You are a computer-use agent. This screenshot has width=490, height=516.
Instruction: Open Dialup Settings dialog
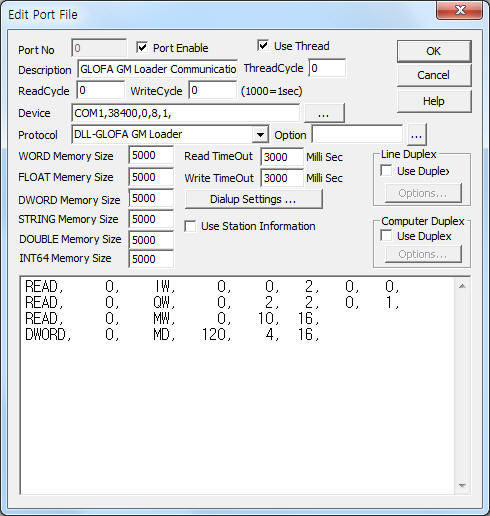click(x=254, y=199)
